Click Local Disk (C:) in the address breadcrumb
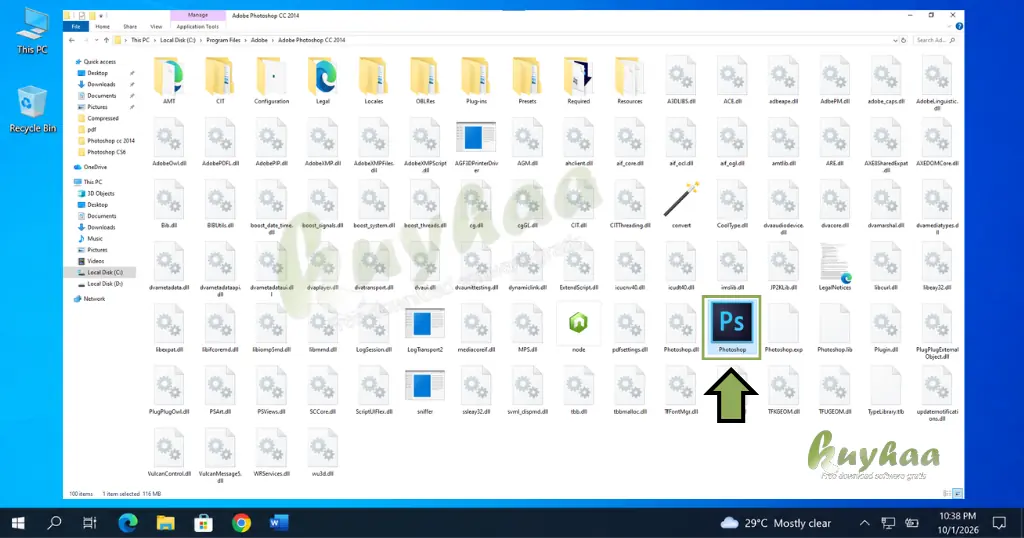 (178, 40)
